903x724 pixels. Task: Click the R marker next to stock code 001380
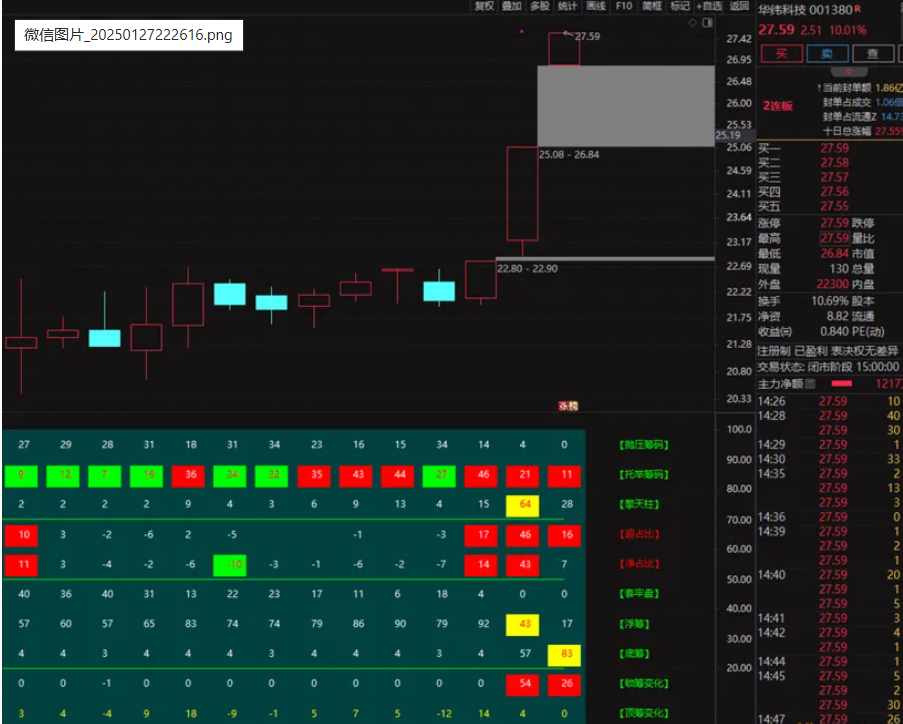pyautogui.click(x=856, y=9)
